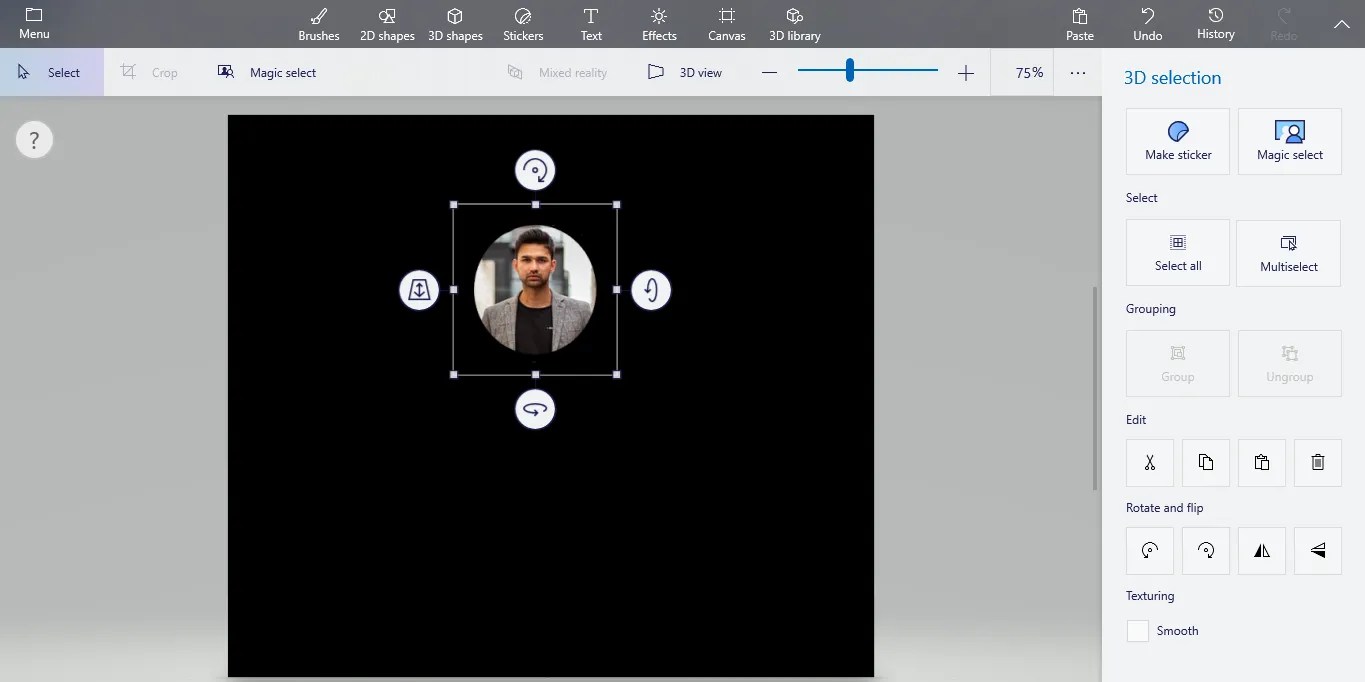Click the Make sticker button
The image size is (1365, 682).
coord(1177,141)
